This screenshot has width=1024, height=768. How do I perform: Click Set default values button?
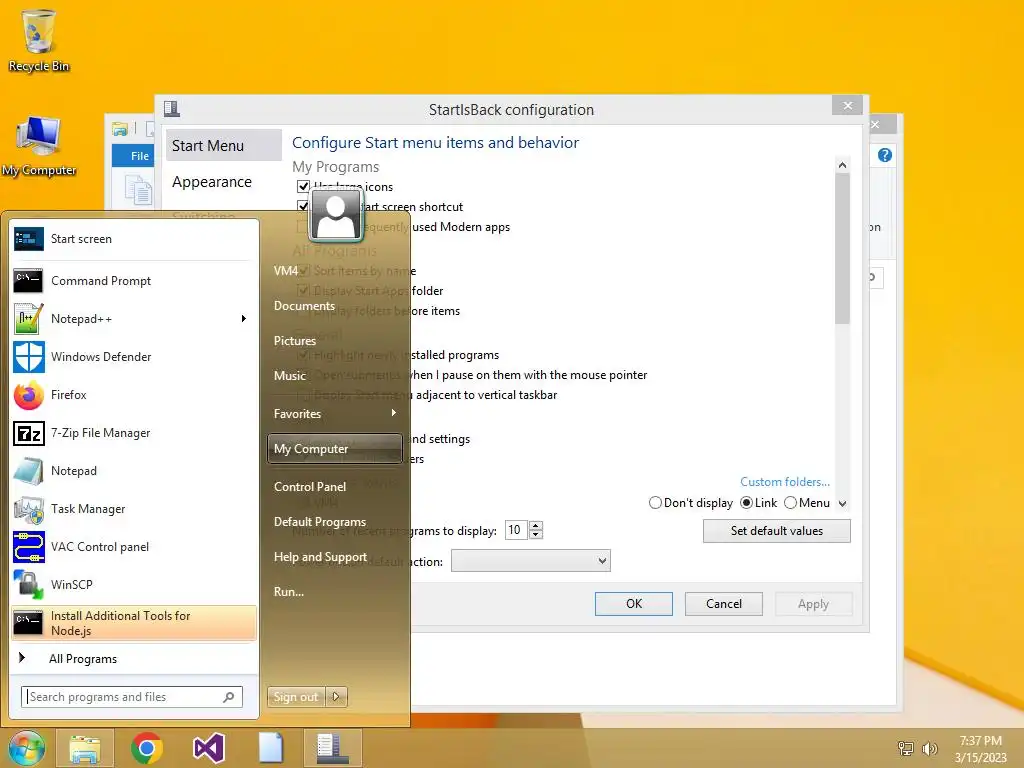point(776,531)
